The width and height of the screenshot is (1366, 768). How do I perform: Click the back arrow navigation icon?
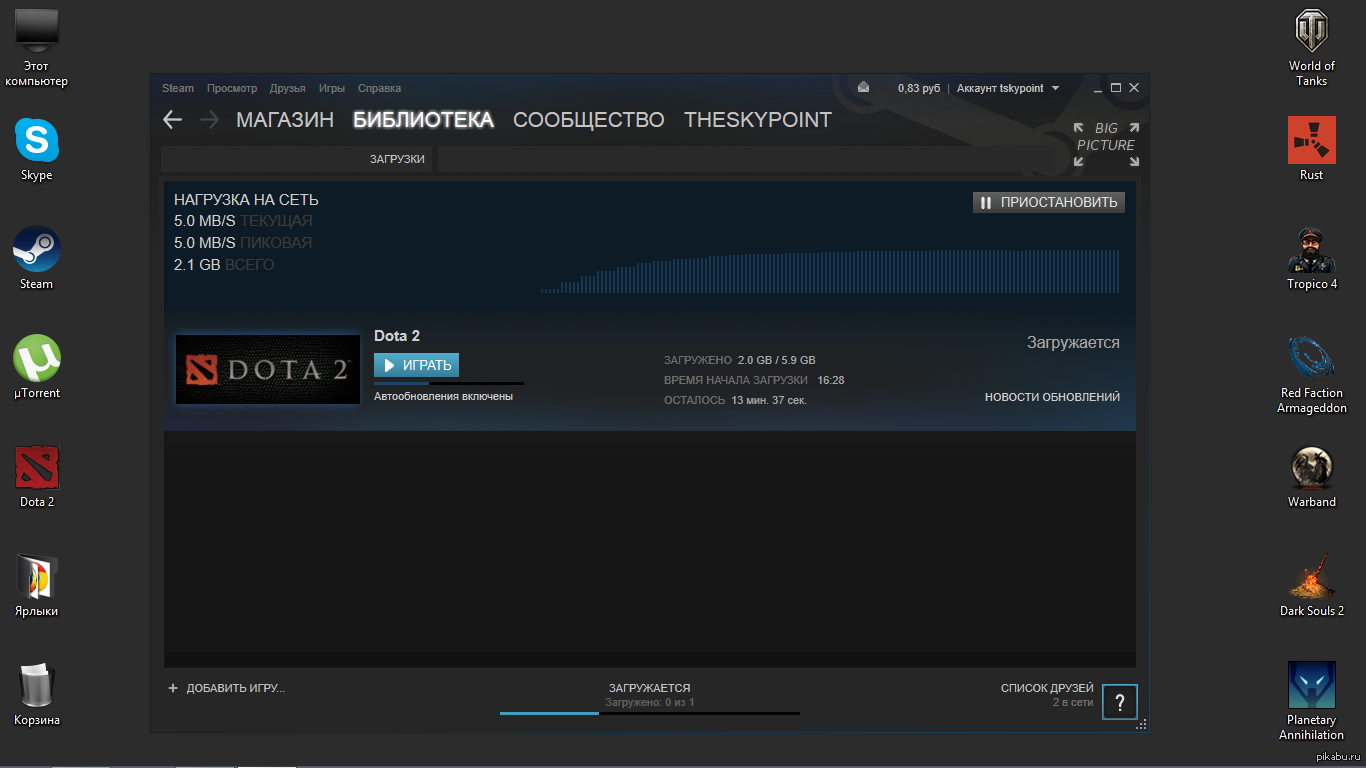click(172, 120)
